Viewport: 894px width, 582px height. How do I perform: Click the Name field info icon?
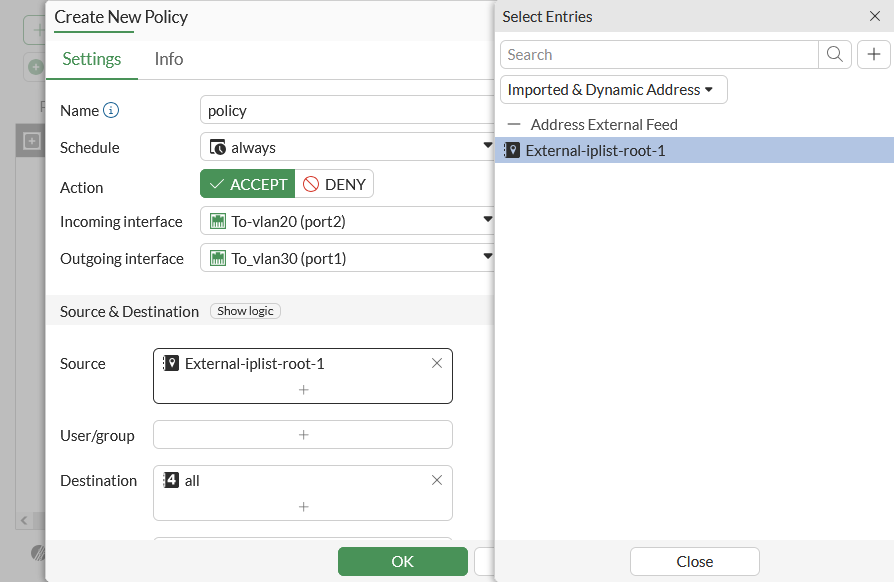[111, 110]
